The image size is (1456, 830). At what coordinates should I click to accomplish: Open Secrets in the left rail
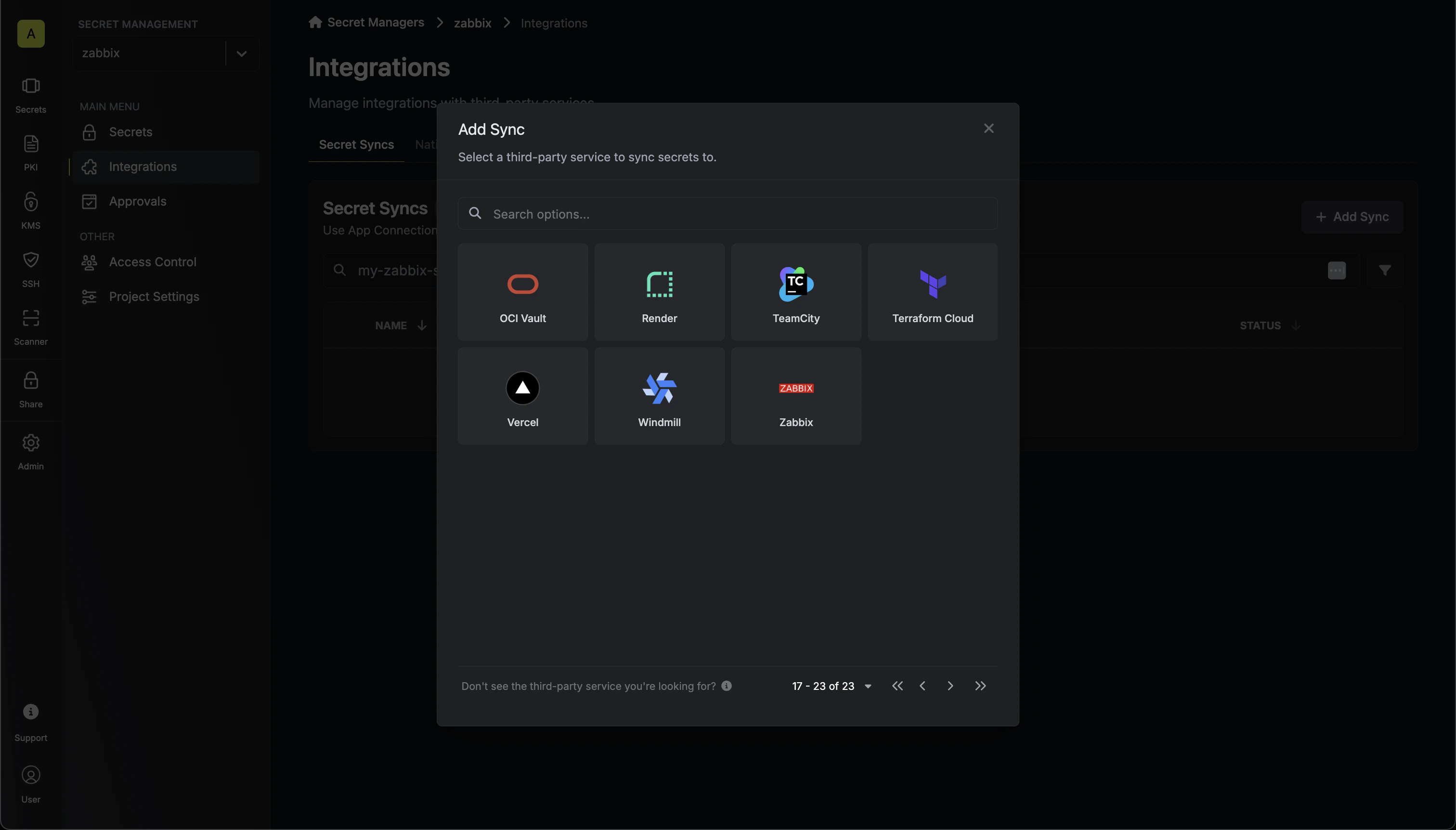coord(31,96)
